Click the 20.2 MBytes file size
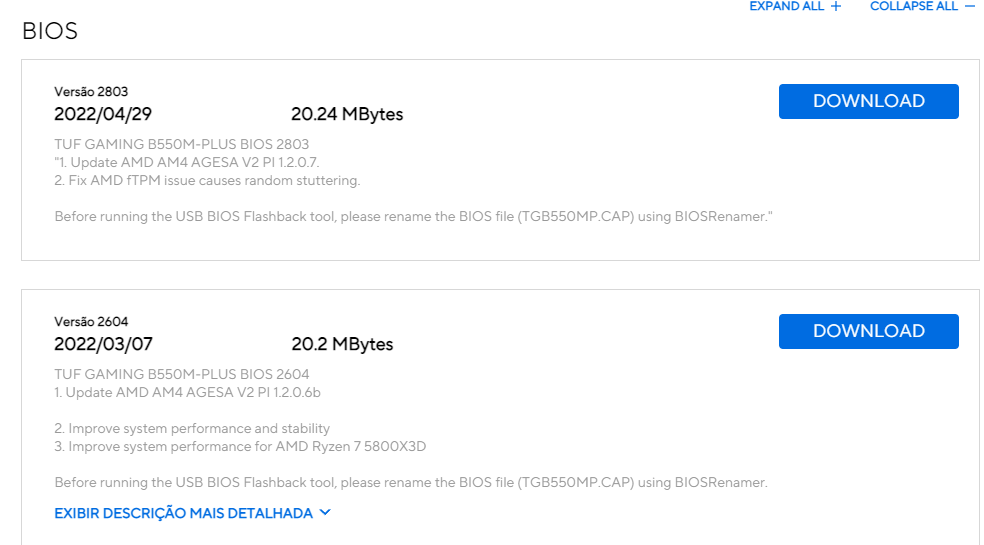This screenshot has height=545, width=984. pyautogui.click(x=342, y=344)
